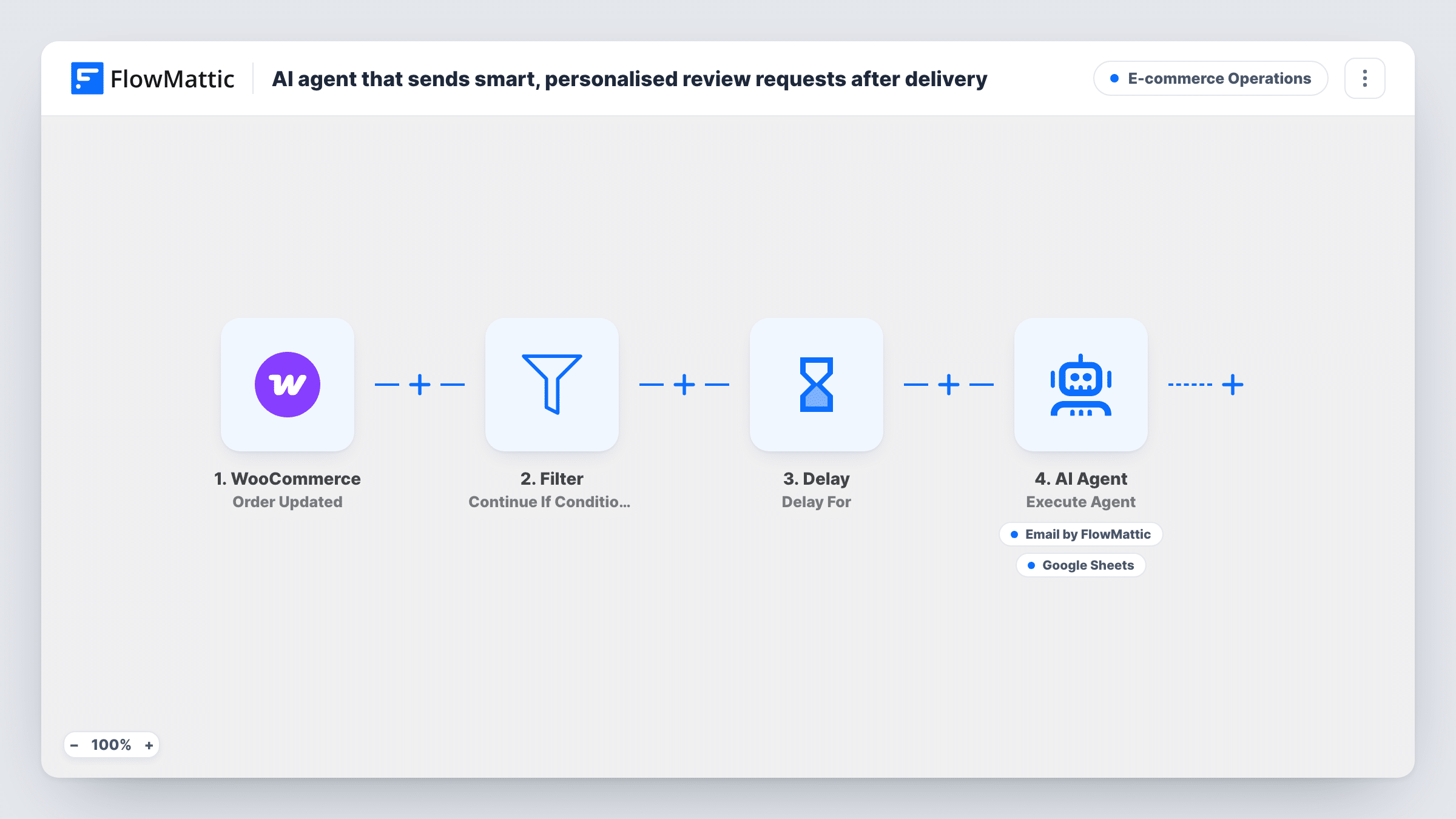Click the FlowMattic logo
This screenshot has width=1456, height=819.
point(152,79)
